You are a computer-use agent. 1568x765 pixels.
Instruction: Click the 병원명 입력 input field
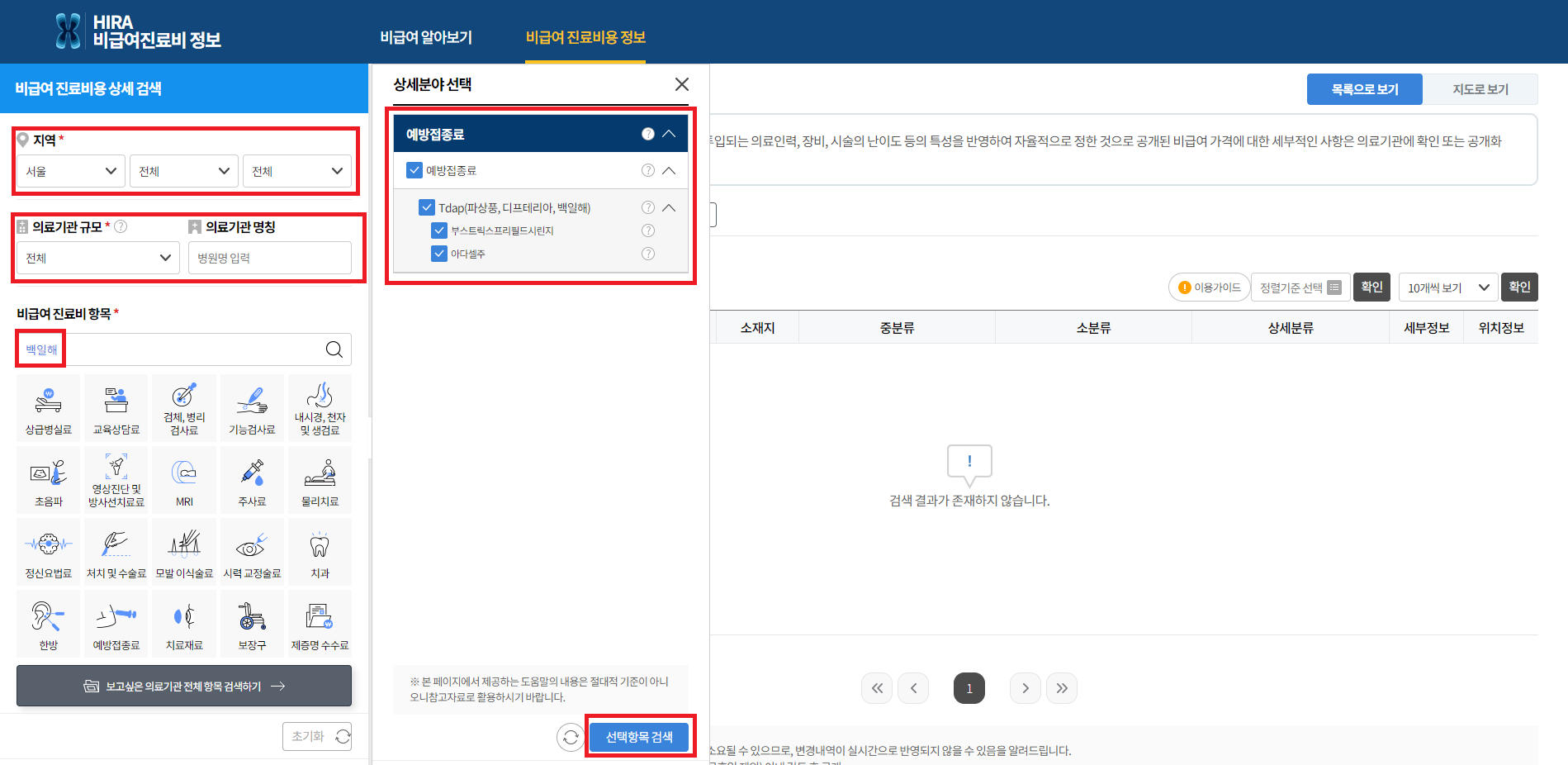[x=270, y=257]
